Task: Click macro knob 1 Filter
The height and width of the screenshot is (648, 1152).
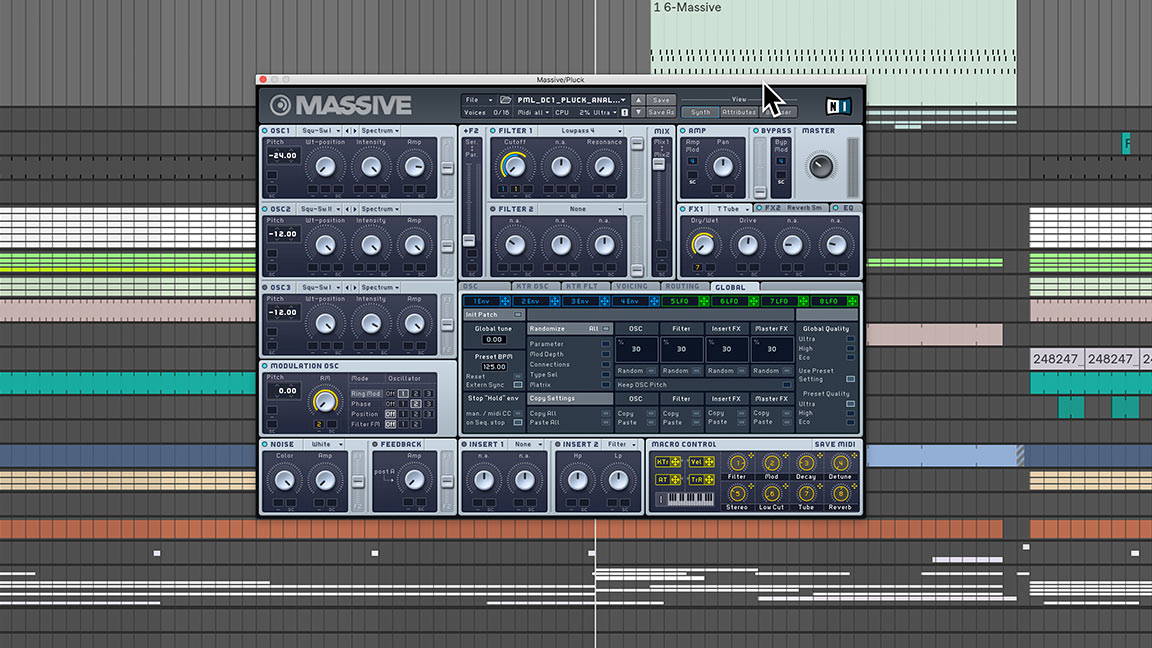Action: pos(737,463)
